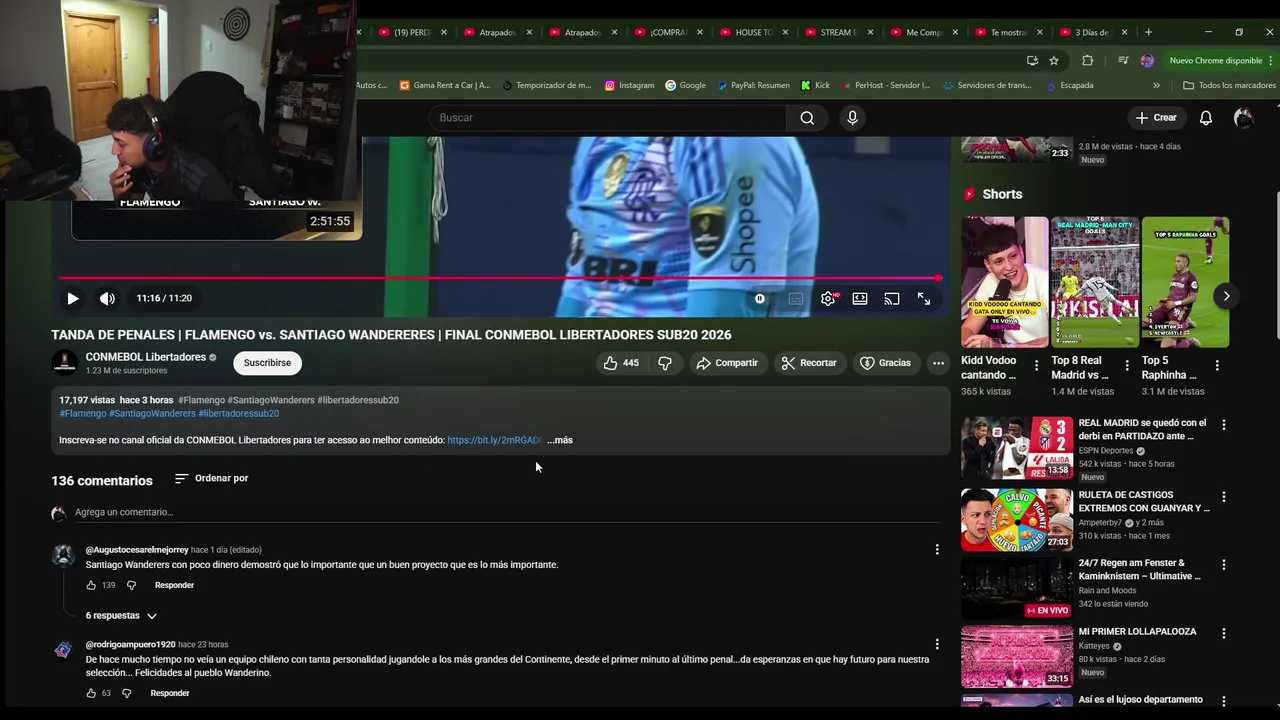Like the video with the thumbs-up button
This screenshot has height=720, width=1280.
(x=621, y=363)
